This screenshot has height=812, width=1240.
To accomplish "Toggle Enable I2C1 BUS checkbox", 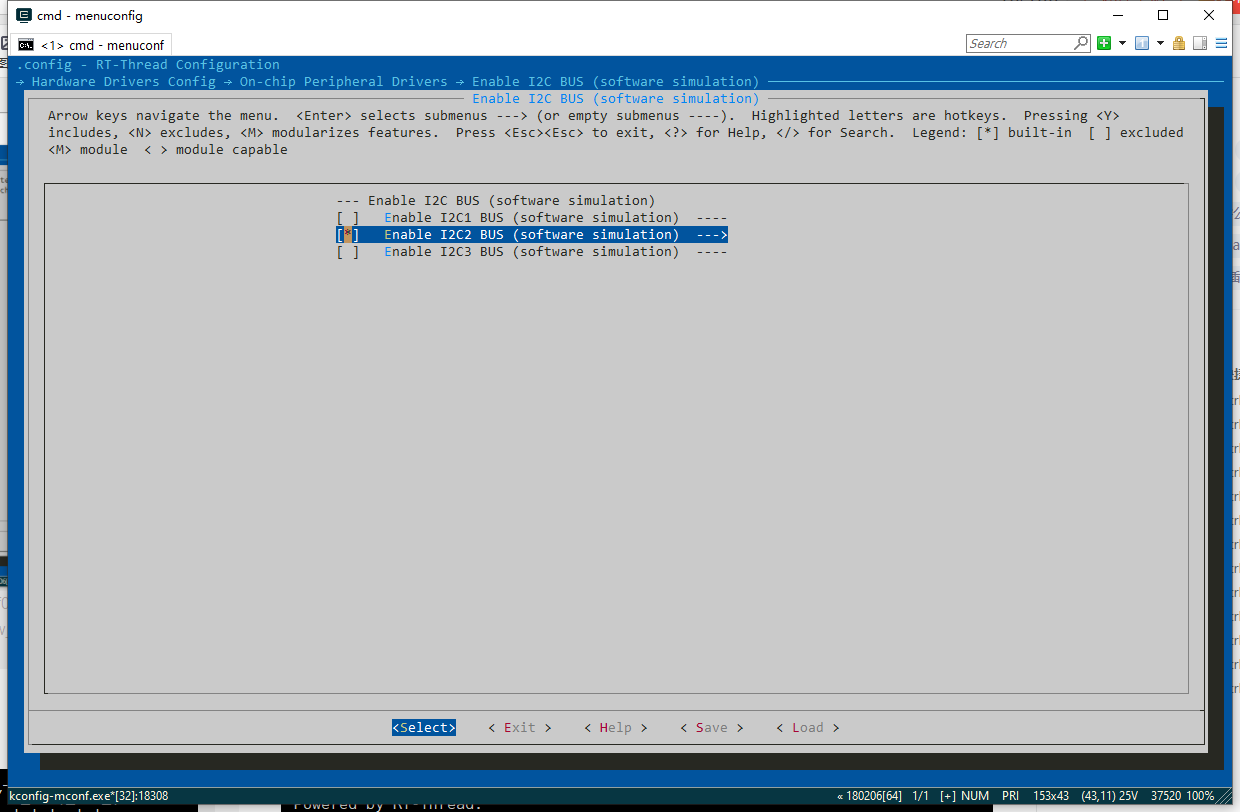I will point(348,217).
